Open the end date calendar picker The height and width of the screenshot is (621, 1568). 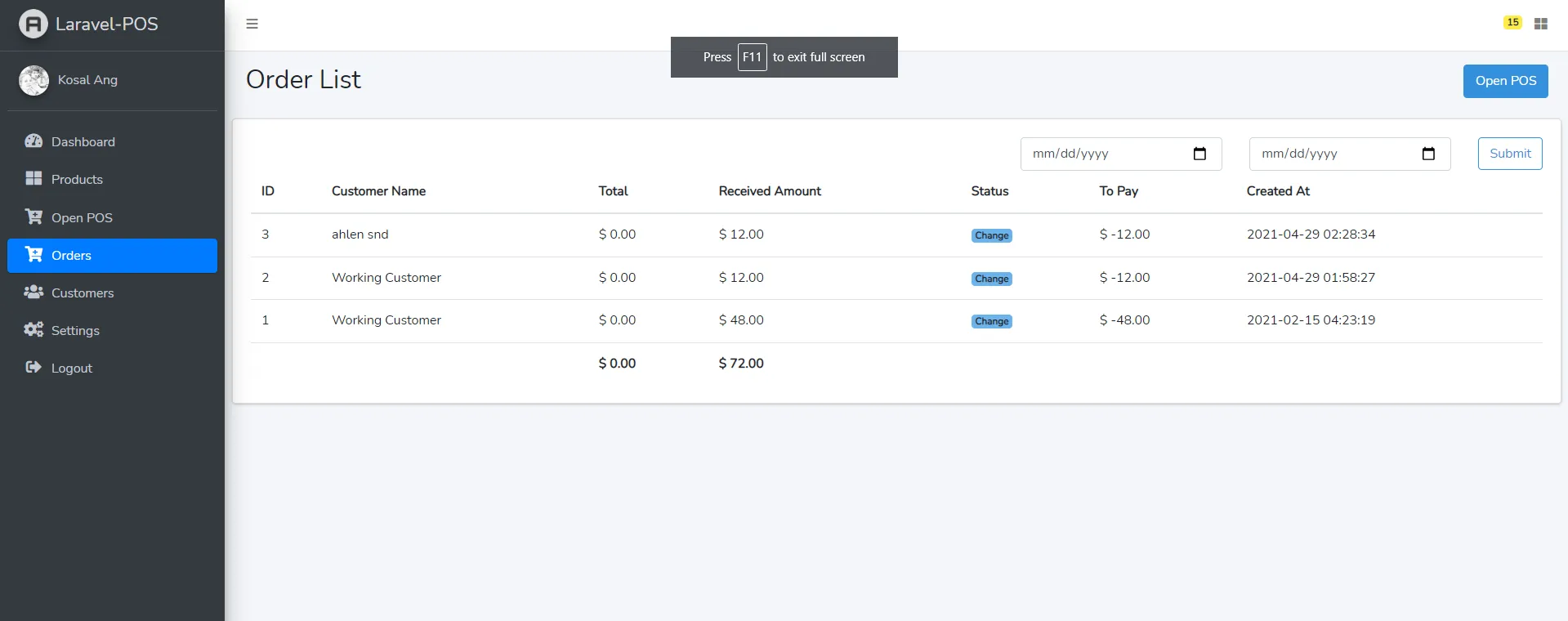pyautogui.click(x=1428, y=154)
